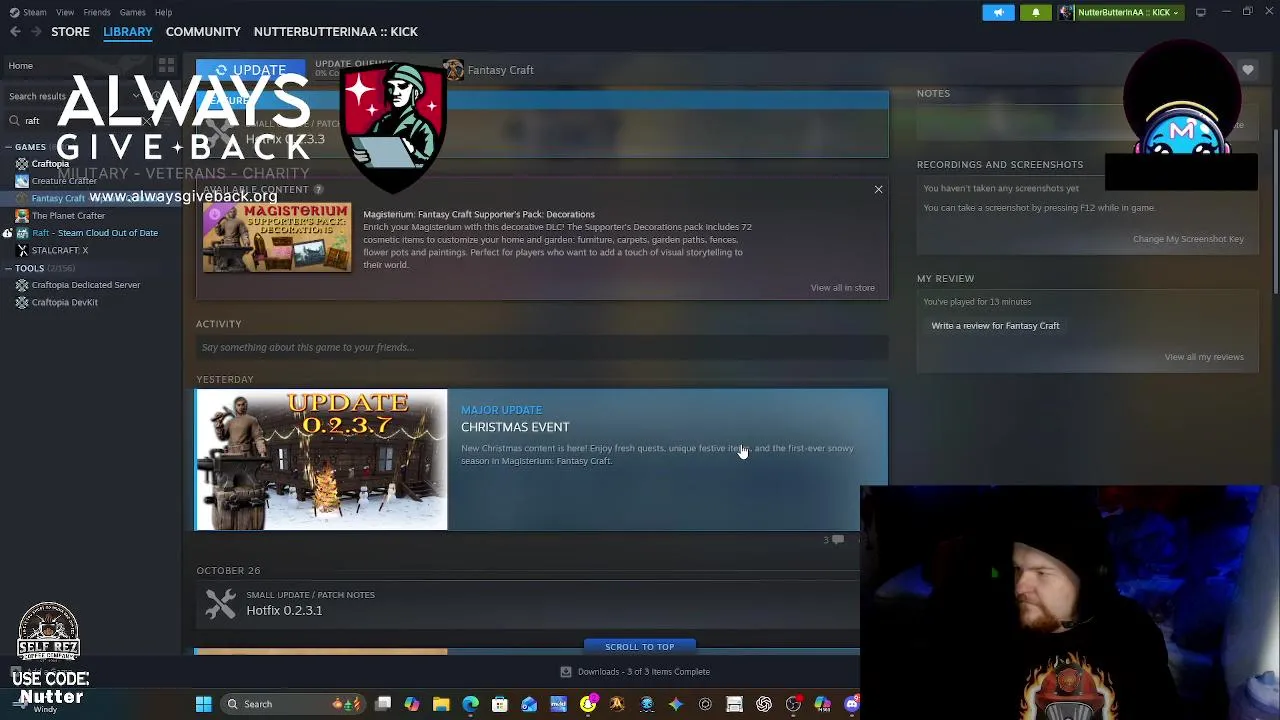Image resolution: width=1280 pixels, height=720 pixels.
Task: Open the Windows Start menu
Action: pyautogui.click(x=203, y=704)
